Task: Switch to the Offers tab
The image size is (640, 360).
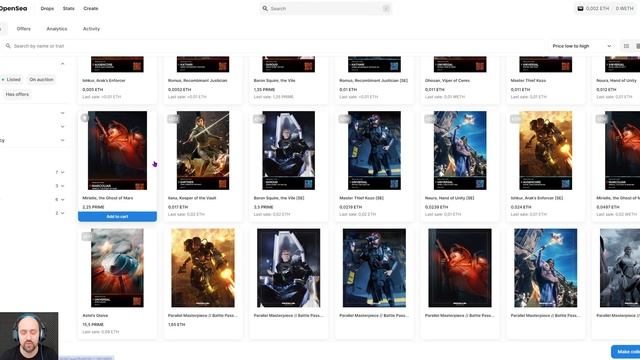Action: [x=24, y=29]
